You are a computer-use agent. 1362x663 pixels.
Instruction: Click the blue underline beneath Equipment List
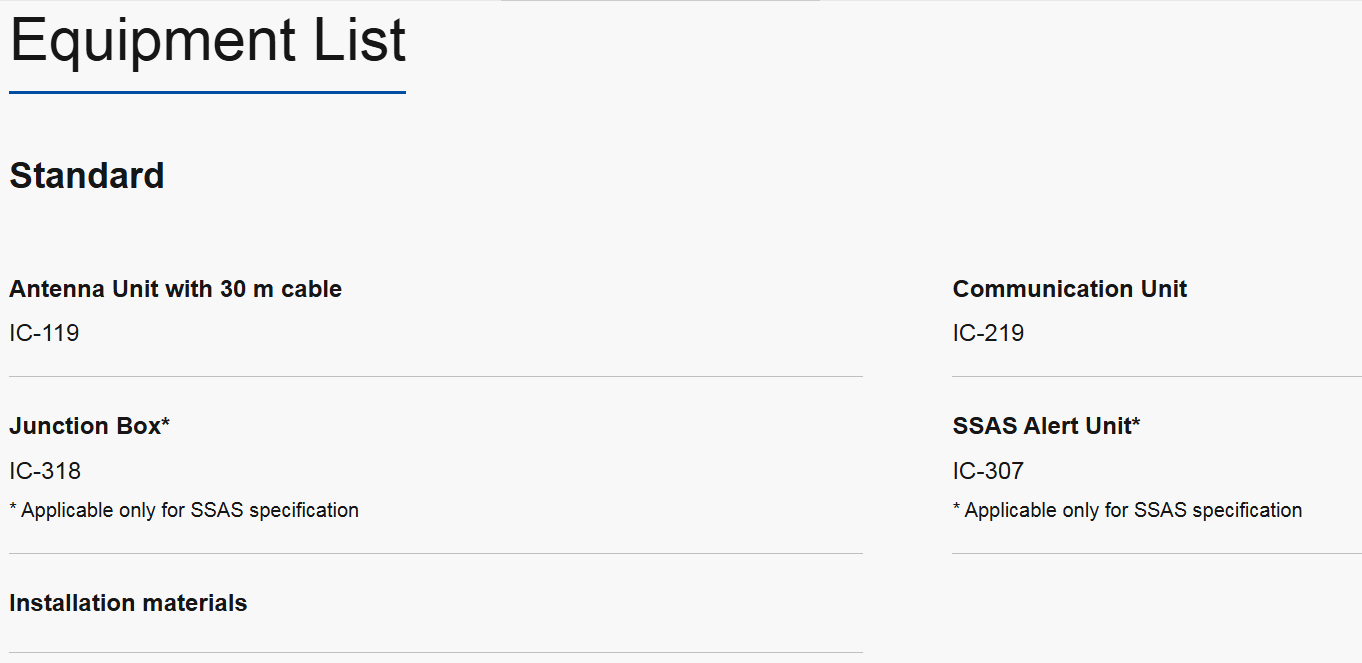(x=207, y=92)
